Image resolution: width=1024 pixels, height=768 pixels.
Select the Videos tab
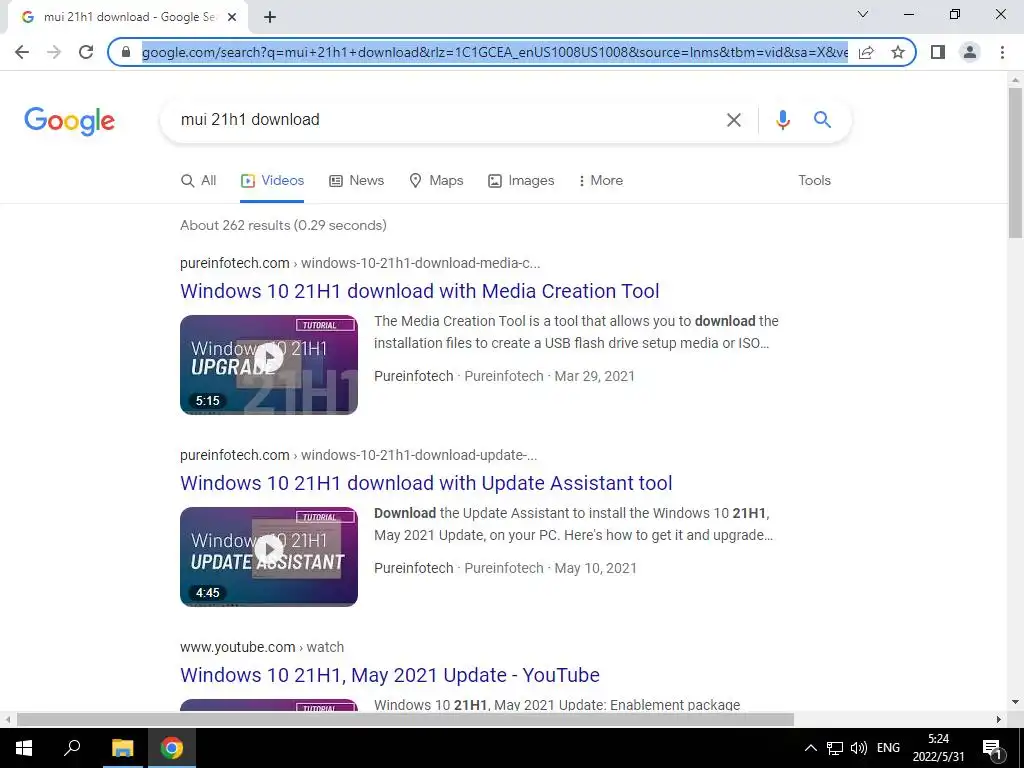pyautogui.click(x=272, y=181)
